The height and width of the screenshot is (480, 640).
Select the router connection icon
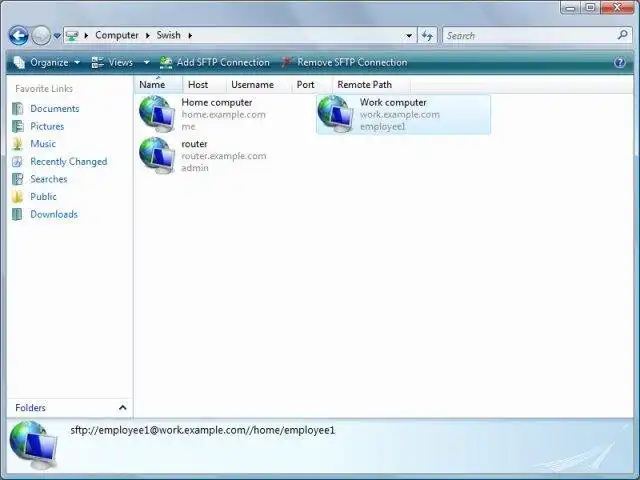[157, 156]
